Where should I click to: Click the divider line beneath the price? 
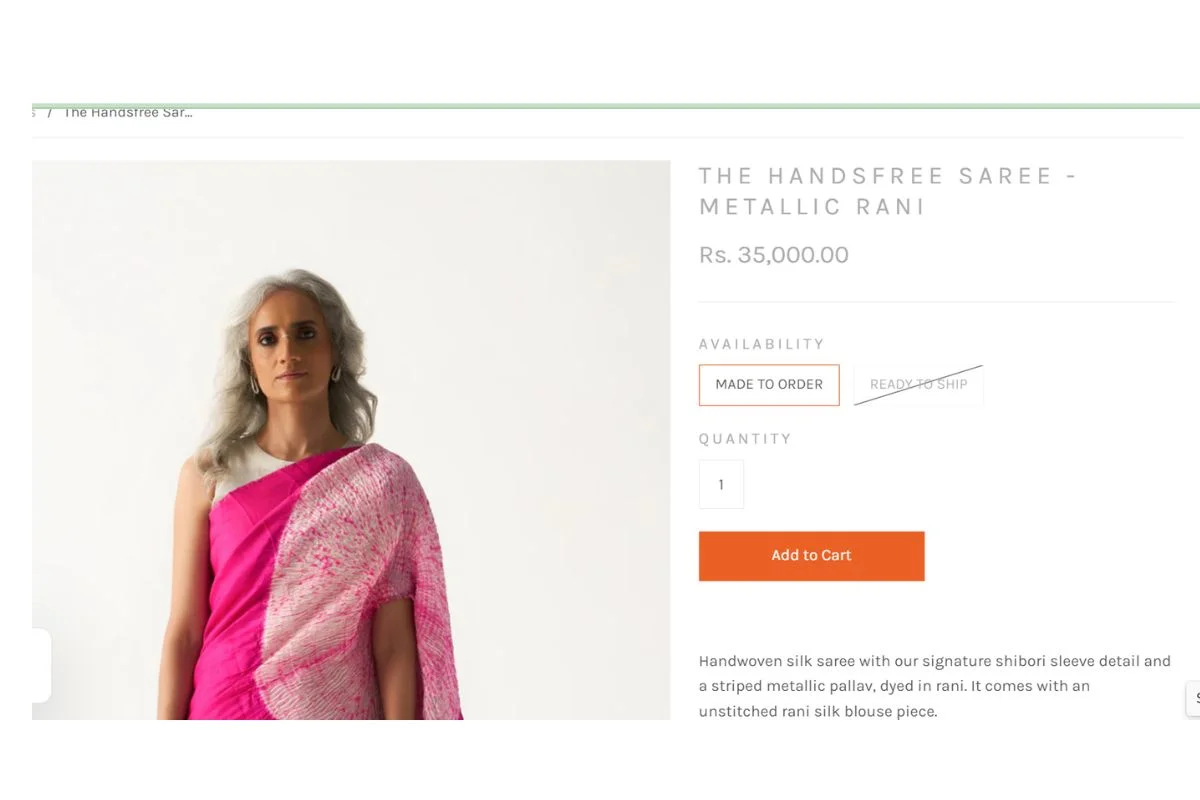pos(937,302)
